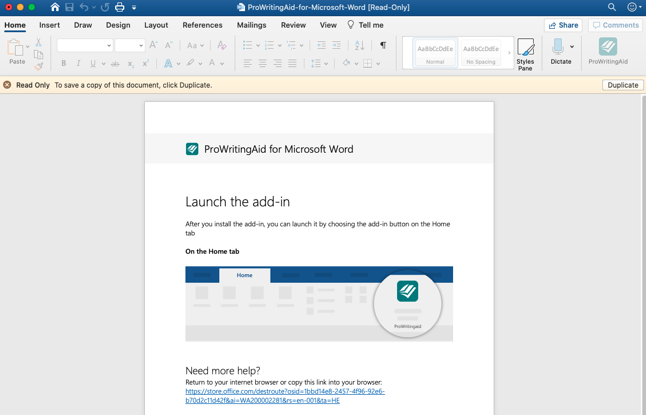
Task: Toggle underline formatting
Action: point(93,63)
